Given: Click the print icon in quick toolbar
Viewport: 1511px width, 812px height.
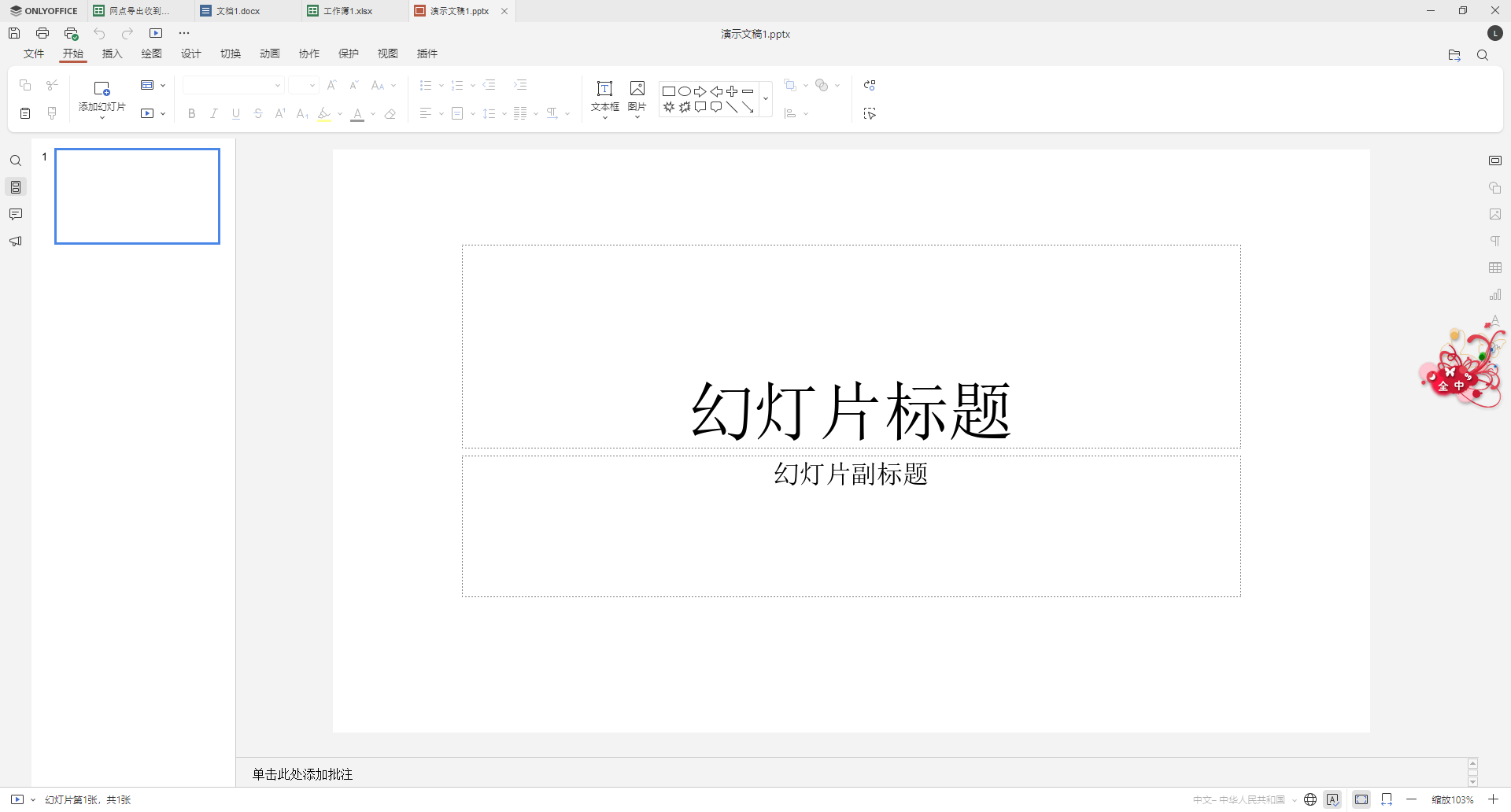Looking at the screenshot, I should click(x=42, y=33).
